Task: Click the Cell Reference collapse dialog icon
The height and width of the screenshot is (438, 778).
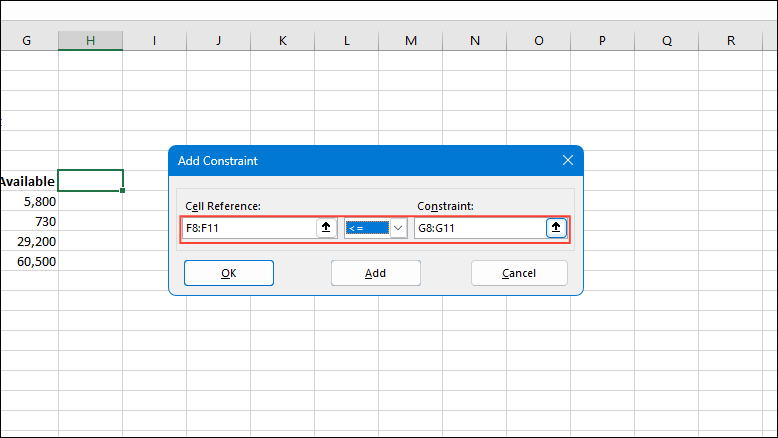Action: click(326, 228)
